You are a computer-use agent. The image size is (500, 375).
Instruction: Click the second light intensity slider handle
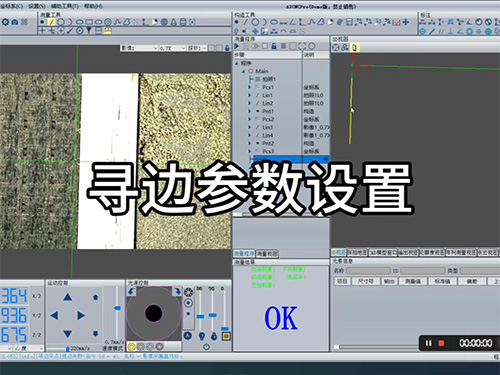coord(213,315)
